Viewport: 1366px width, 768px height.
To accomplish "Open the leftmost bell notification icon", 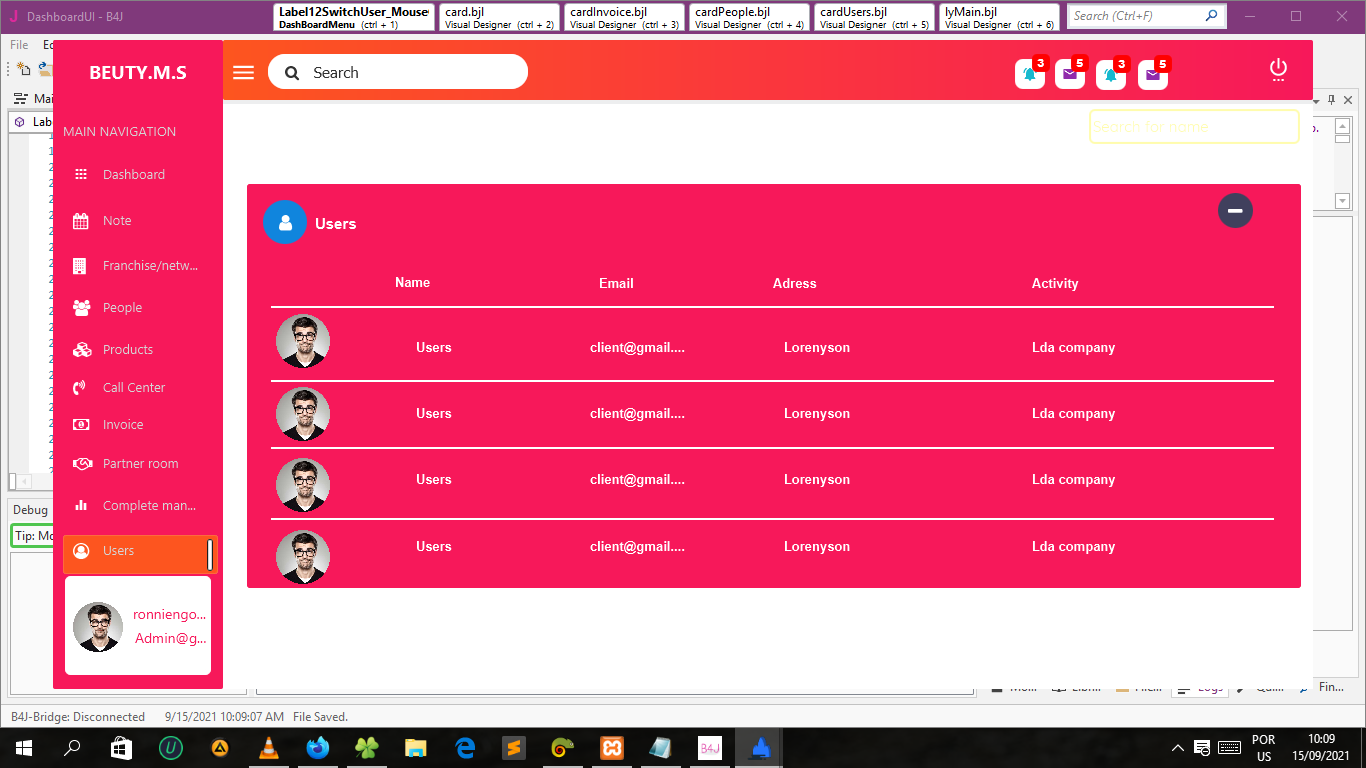I will tap(1030, 74).
